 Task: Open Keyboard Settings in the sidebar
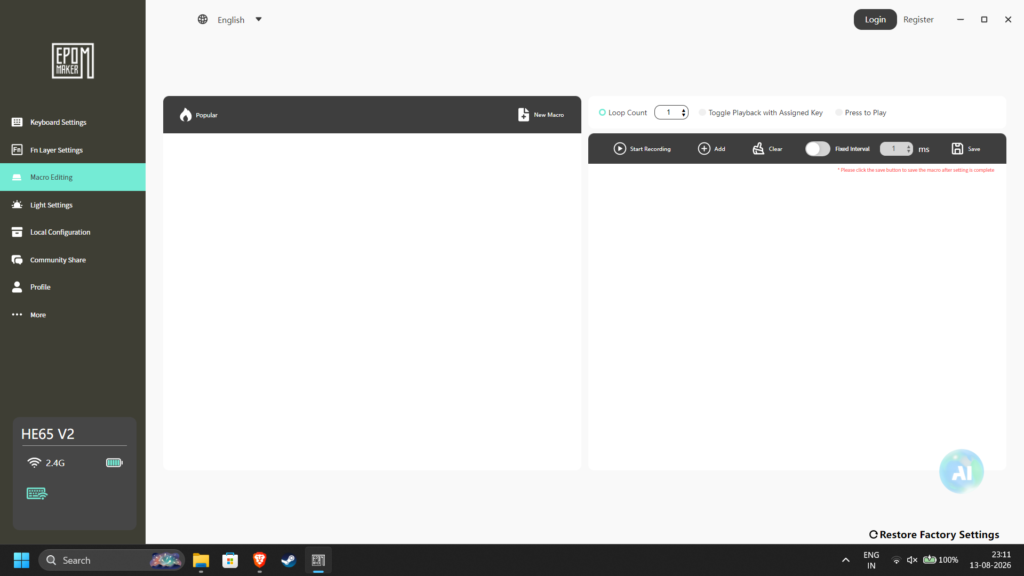coord(72,122)
